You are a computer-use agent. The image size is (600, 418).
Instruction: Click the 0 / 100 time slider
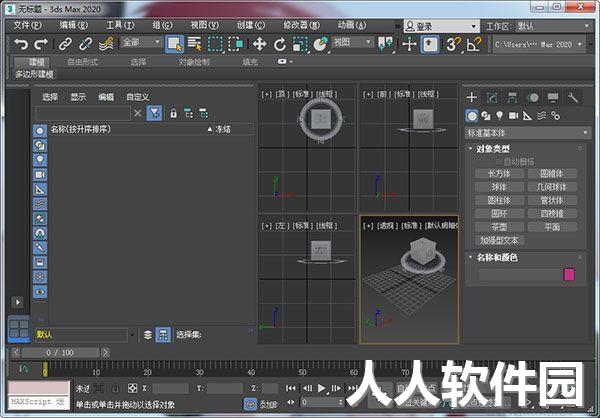coord(60,353)
